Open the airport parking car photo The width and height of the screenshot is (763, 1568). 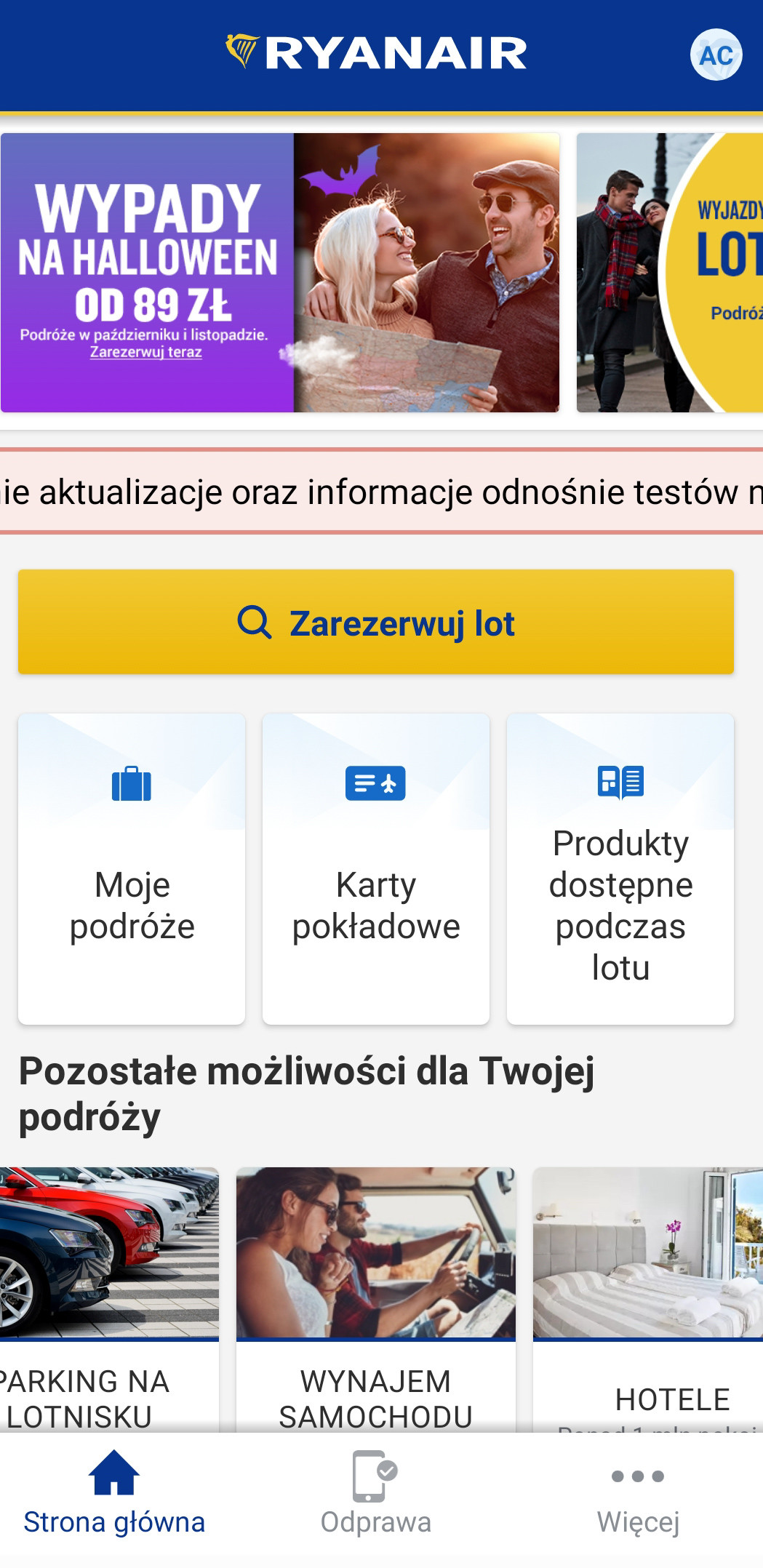tap(109, 1252)
